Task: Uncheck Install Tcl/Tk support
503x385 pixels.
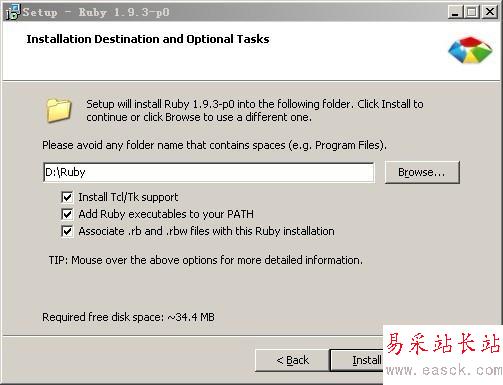Action: coord(67,197)
